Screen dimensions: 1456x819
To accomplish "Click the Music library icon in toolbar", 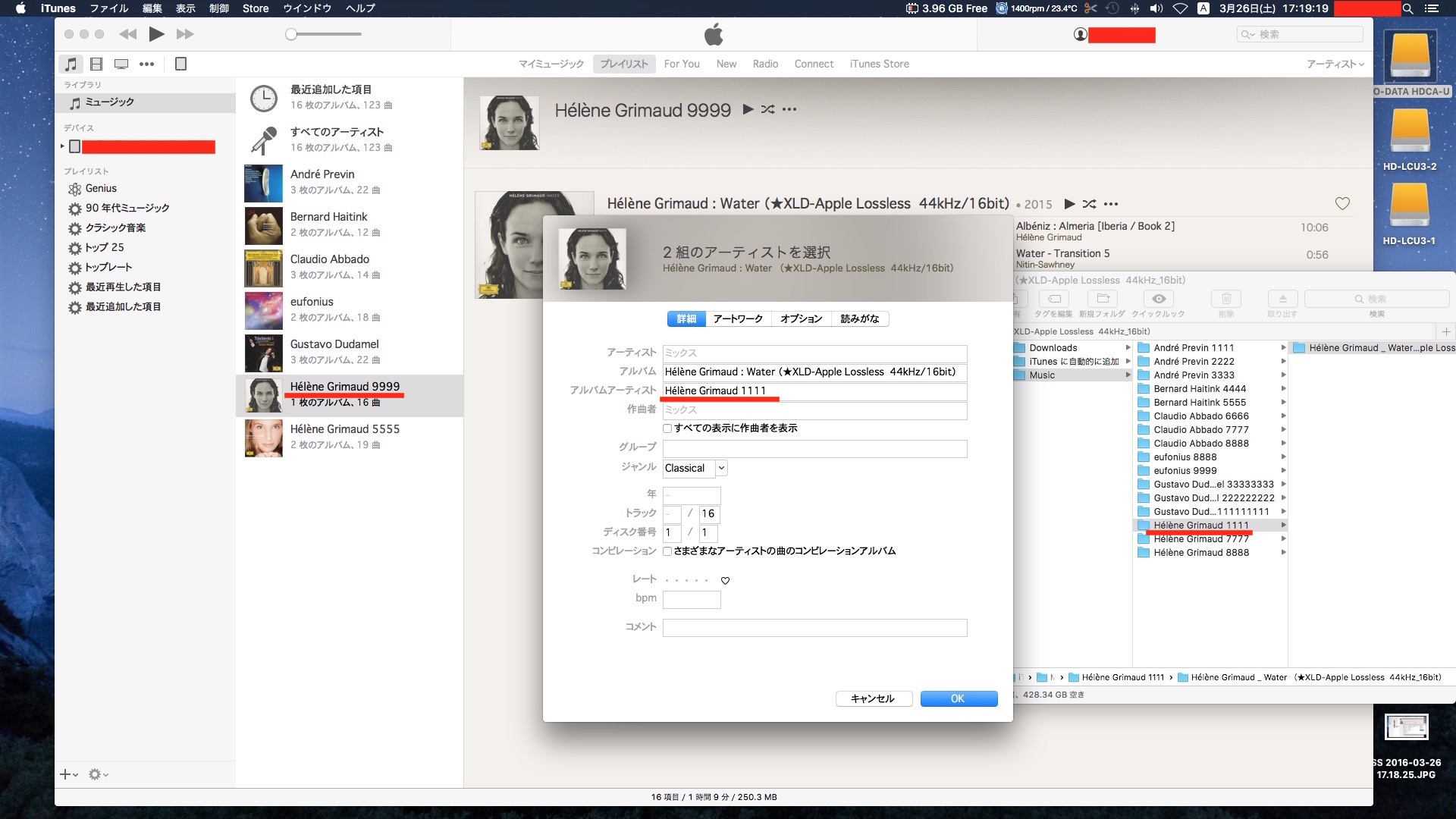I will tap(71, 64).
